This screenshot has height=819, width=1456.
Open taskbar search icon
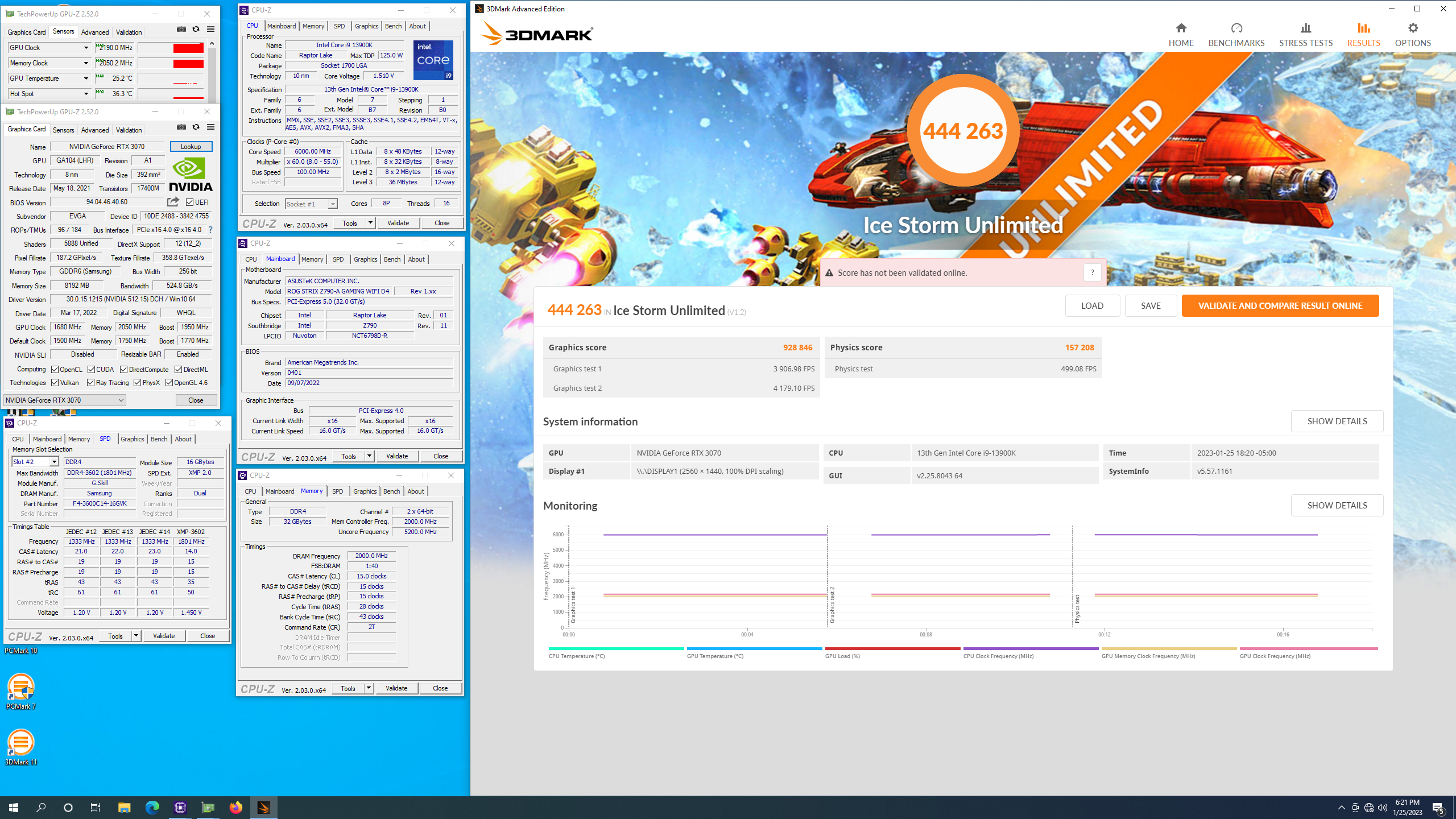41,807
